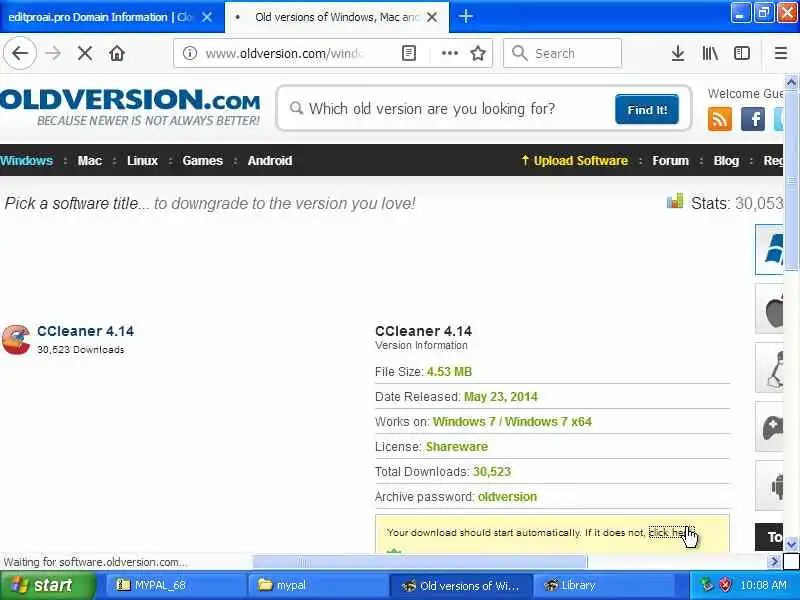Open the hamburger application menu

click(781, 53)
